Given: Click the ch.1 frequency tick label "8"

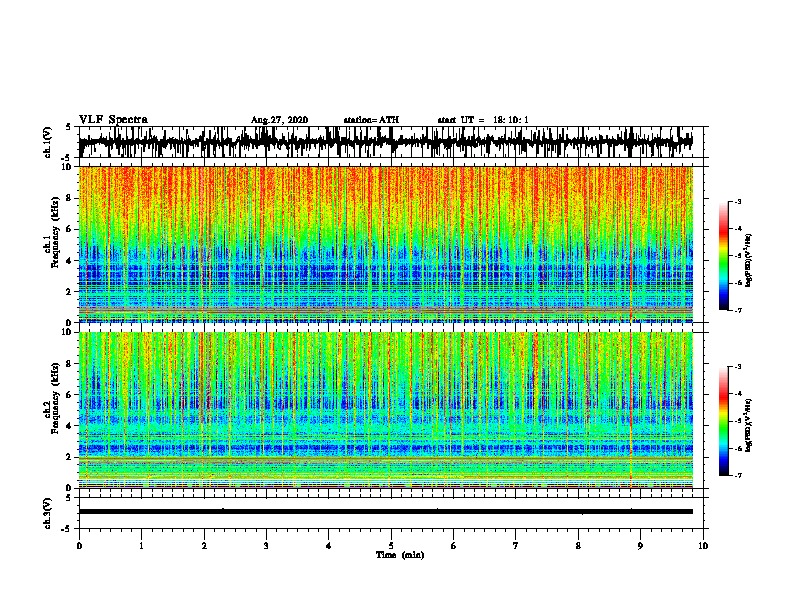Looking at the screenshot, I should coord(70,198).
